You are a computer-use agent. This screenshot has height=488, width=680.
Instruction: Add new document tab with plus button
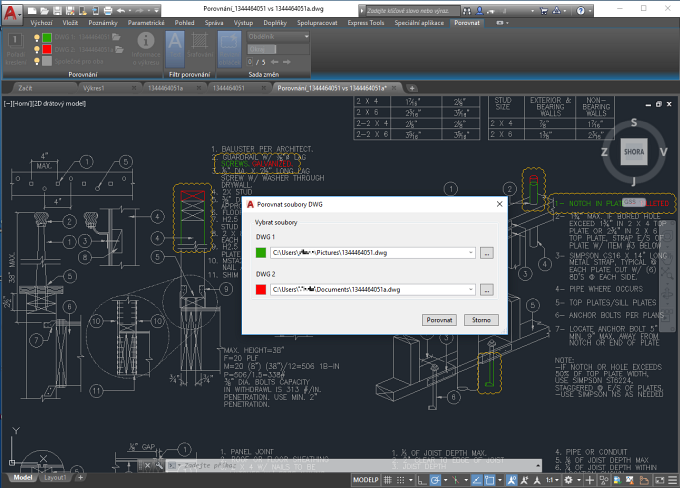(x=412, y=88)
